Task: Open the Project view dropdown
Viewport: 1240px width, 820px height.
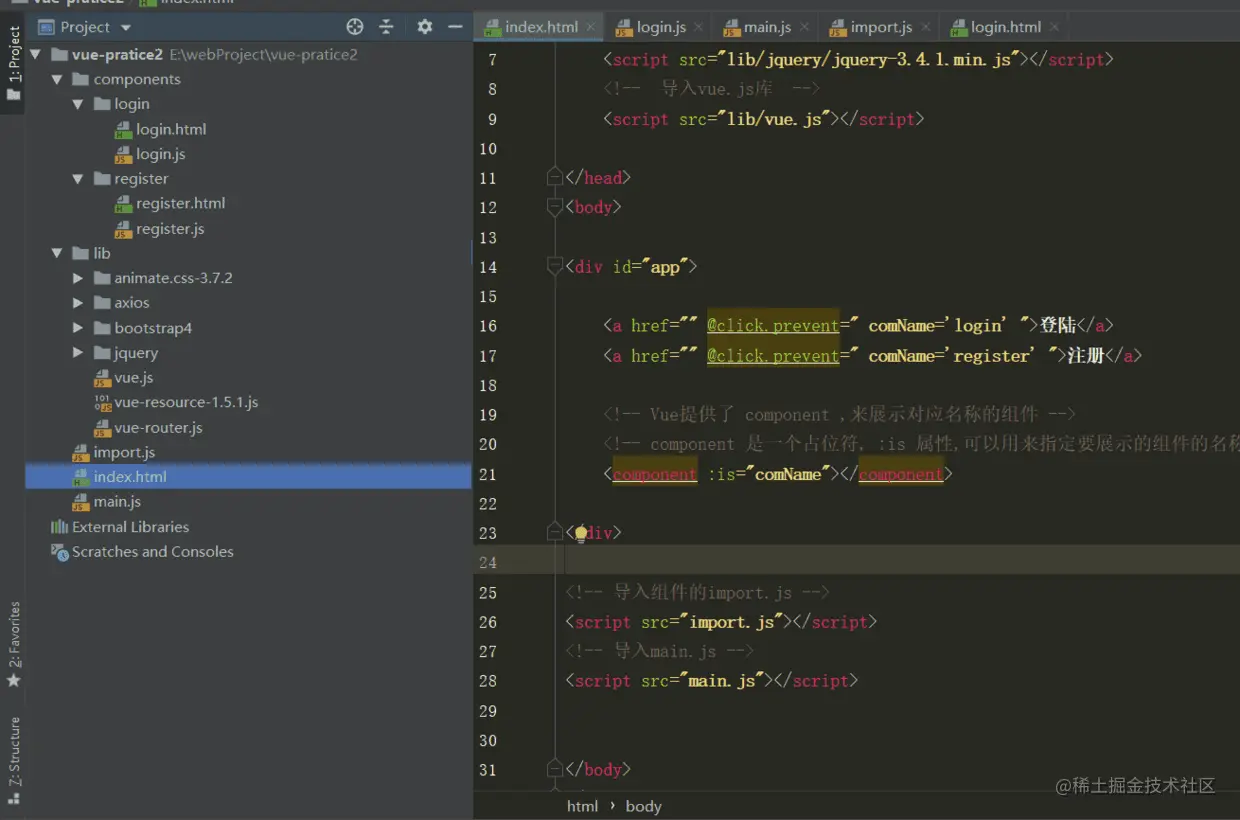Action: pyautogui.click(x=126, y=28)
